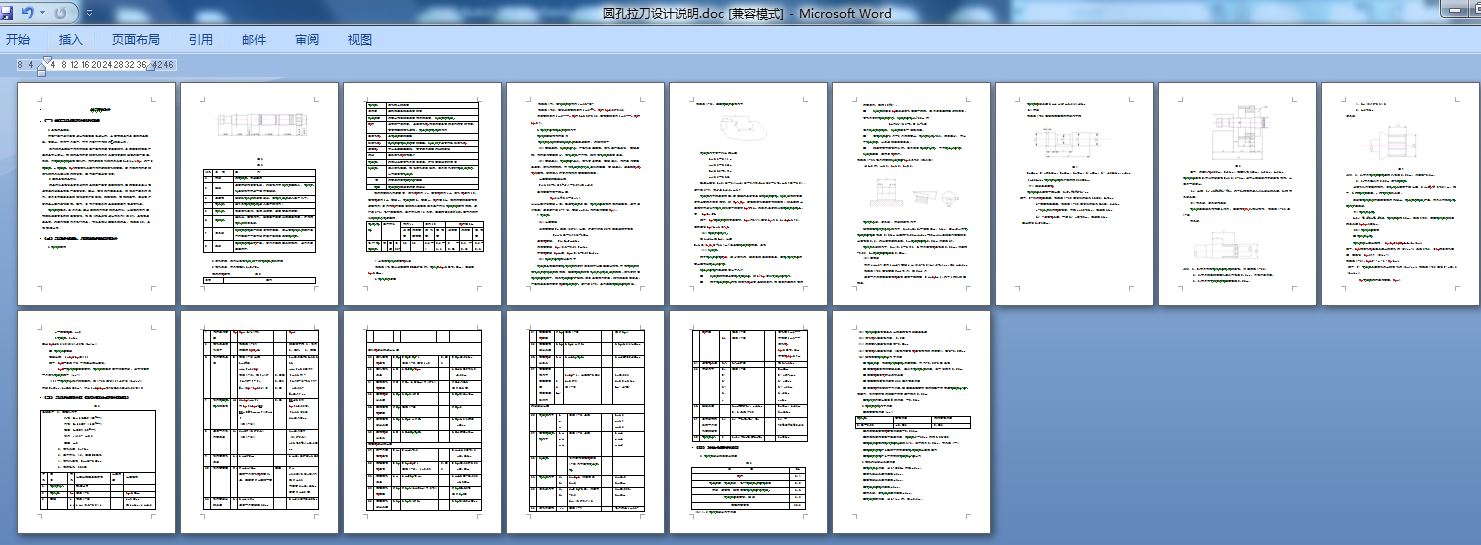Select page 2 showing the broach drawing
The height and width of the screenshot is (545, 1481).
pos(259,194)
